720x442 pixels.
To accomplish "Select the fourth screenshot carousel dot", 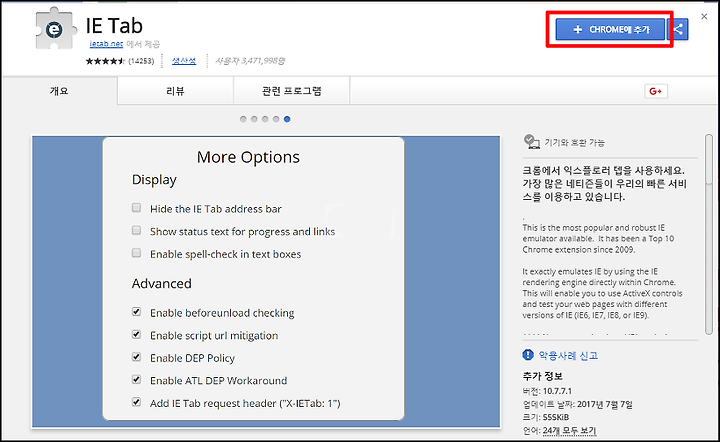I will click(x=276, y=119).
